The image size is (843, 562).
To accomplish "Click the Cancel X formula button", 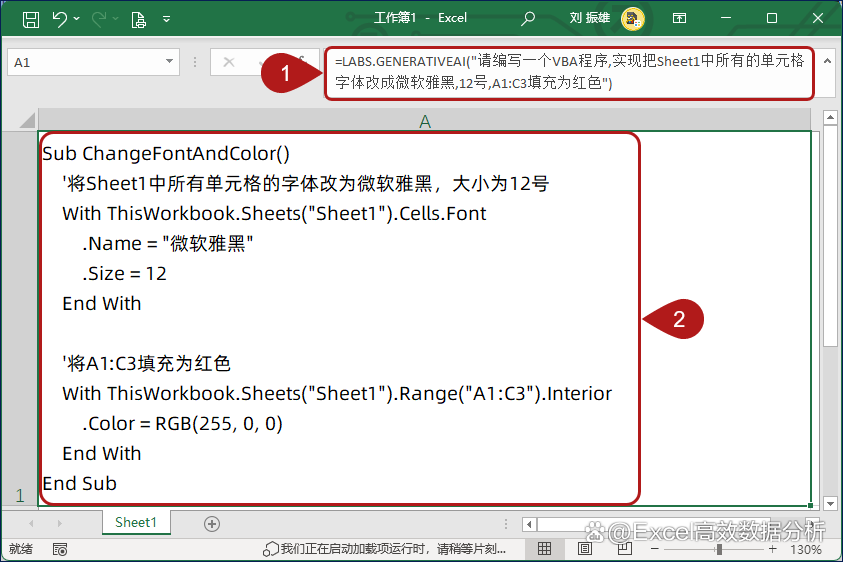I will [x=229, y=62].
